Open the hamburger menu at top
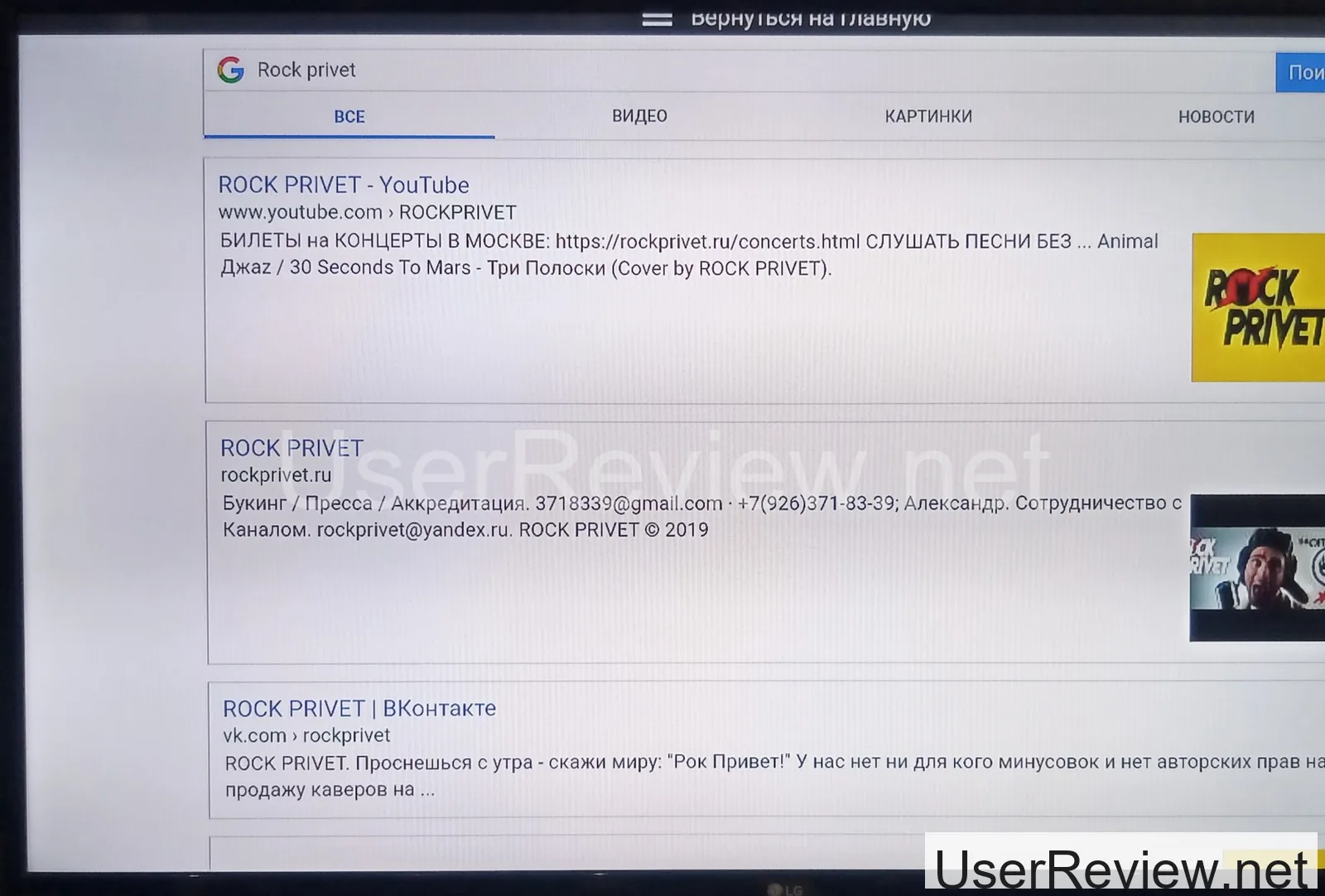The width and height of the screenshot is (1325, 896). 657,19
